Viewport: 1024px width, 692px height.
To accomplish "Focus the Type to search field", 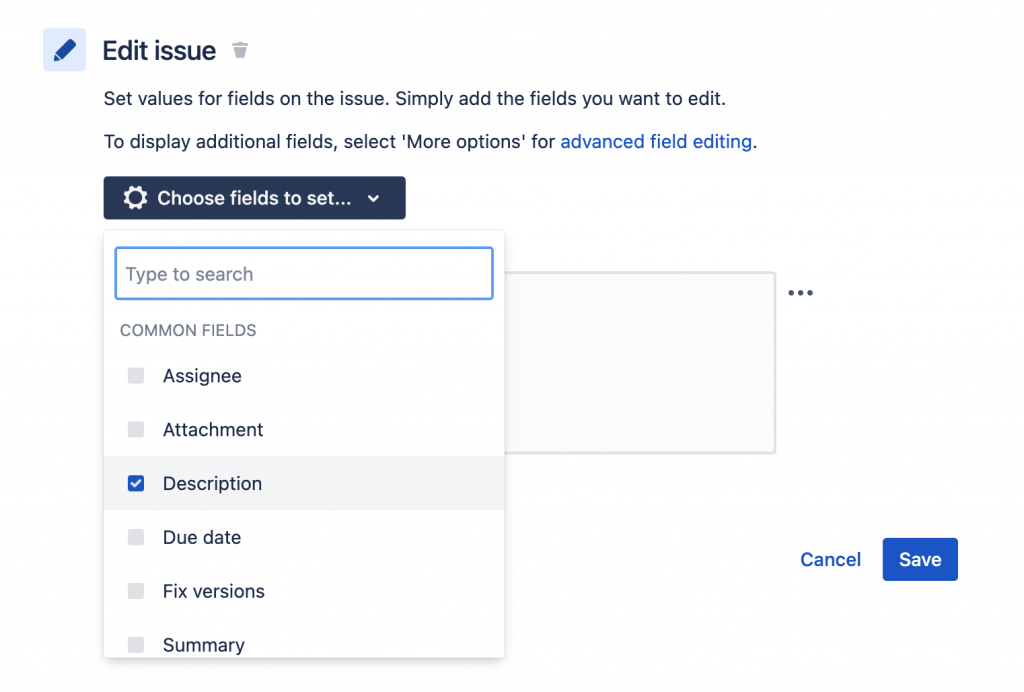I will (304, 274).
